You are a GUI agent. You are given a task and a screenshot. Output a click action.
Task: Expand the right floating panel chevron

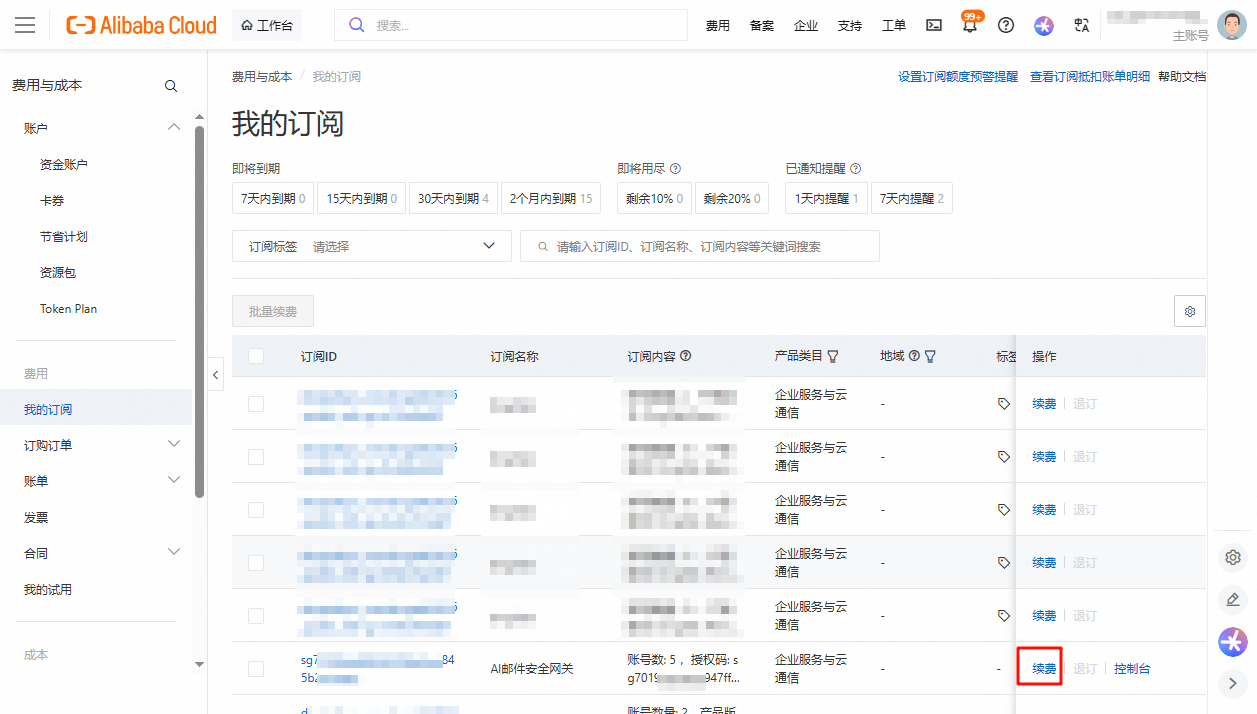[1233, 683]
